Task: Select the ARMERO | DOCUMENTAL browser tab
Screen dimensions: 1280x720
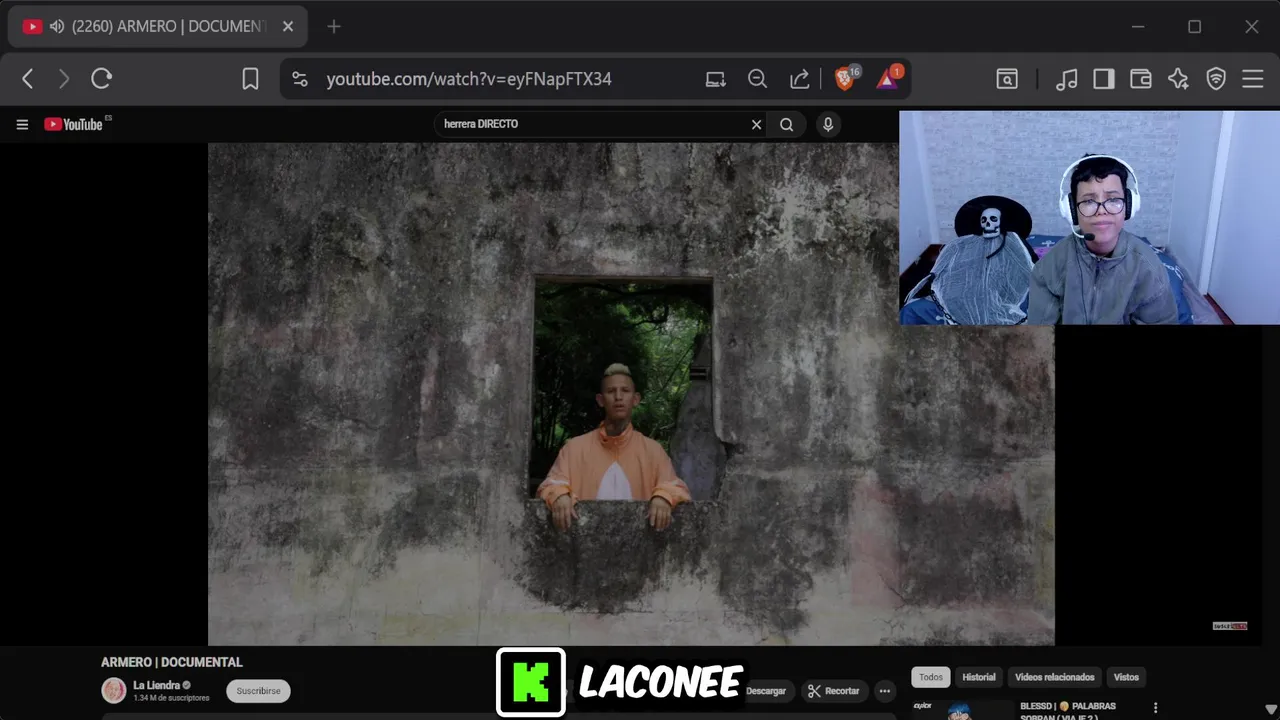Action: 158,27
